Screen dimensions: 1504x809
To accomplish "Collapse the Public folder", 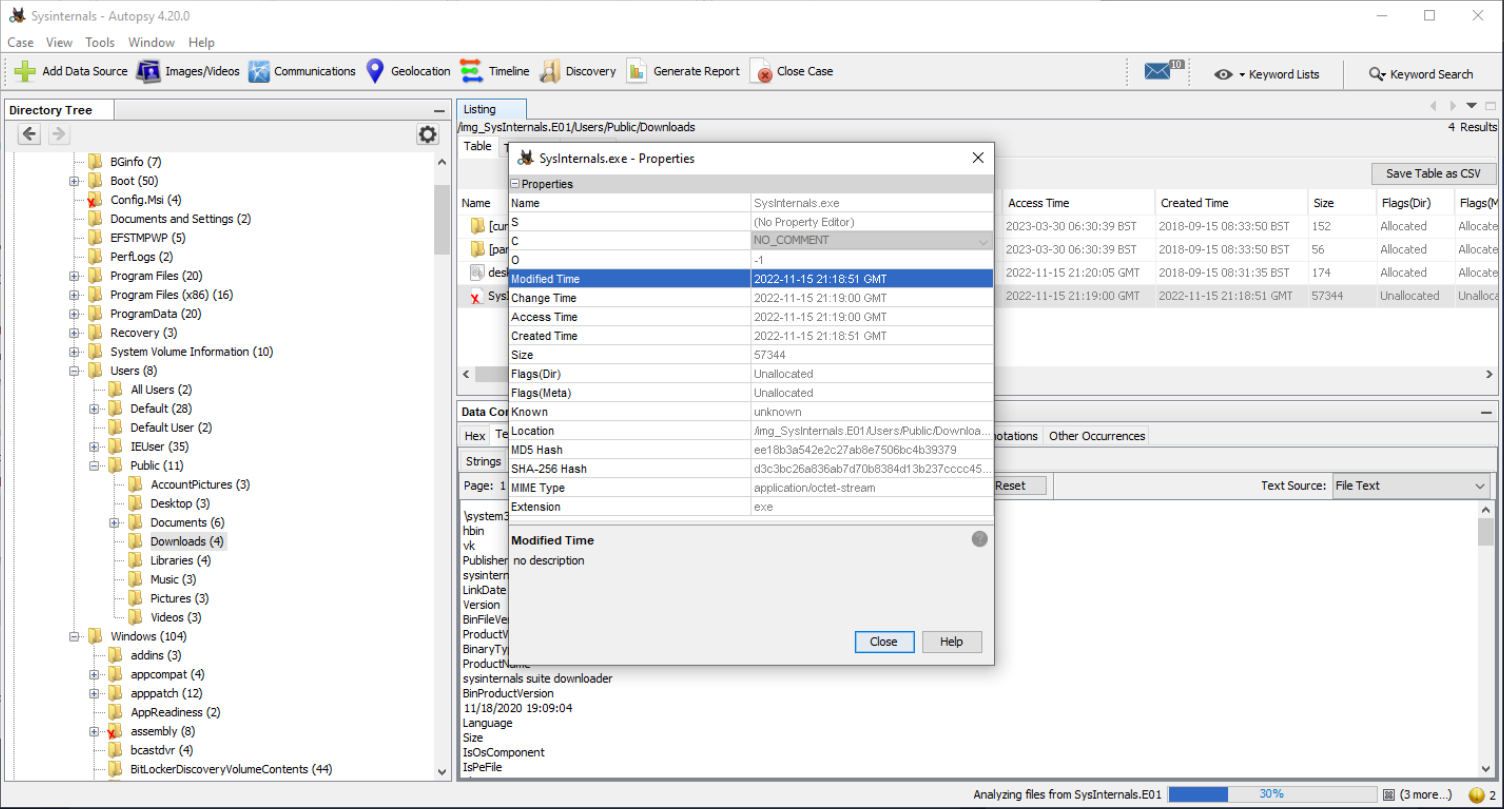I will (x=95, y=466).
